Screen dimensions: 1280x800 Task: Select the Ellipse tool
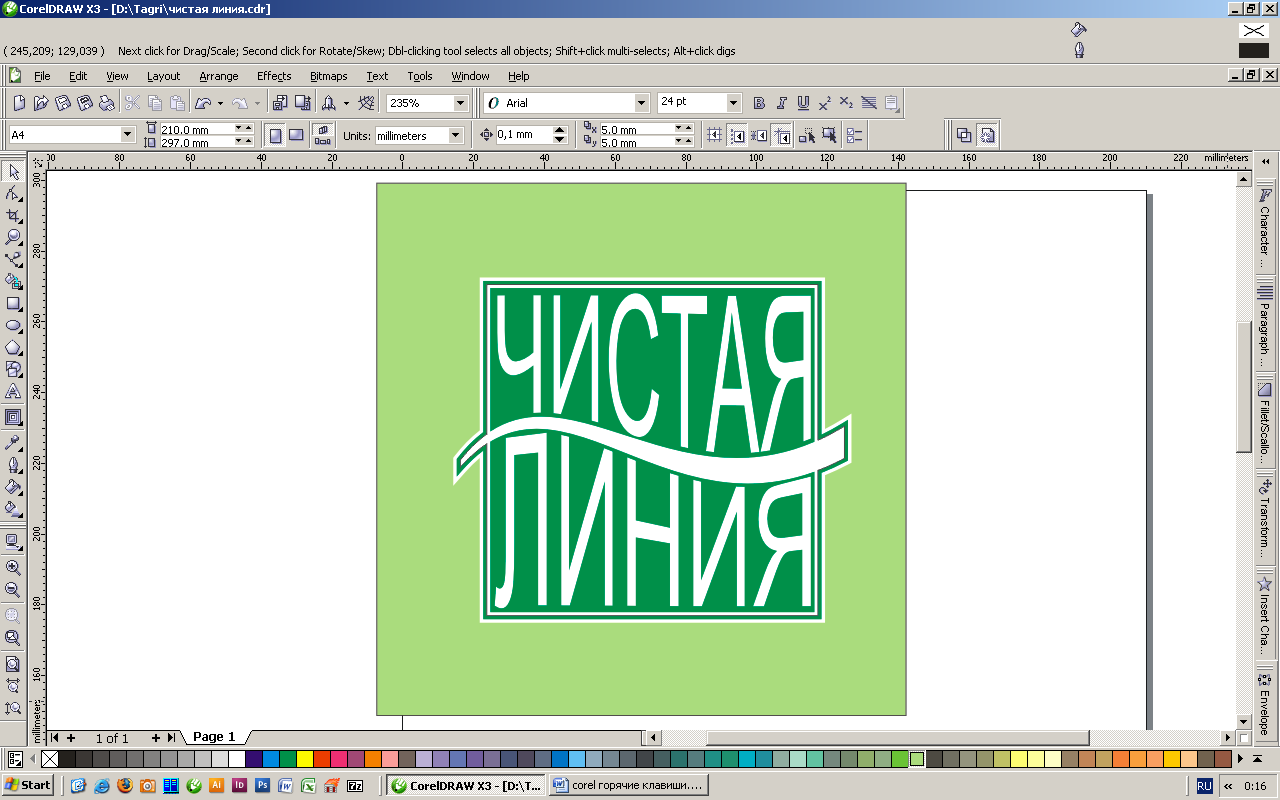tap(14, 325)
